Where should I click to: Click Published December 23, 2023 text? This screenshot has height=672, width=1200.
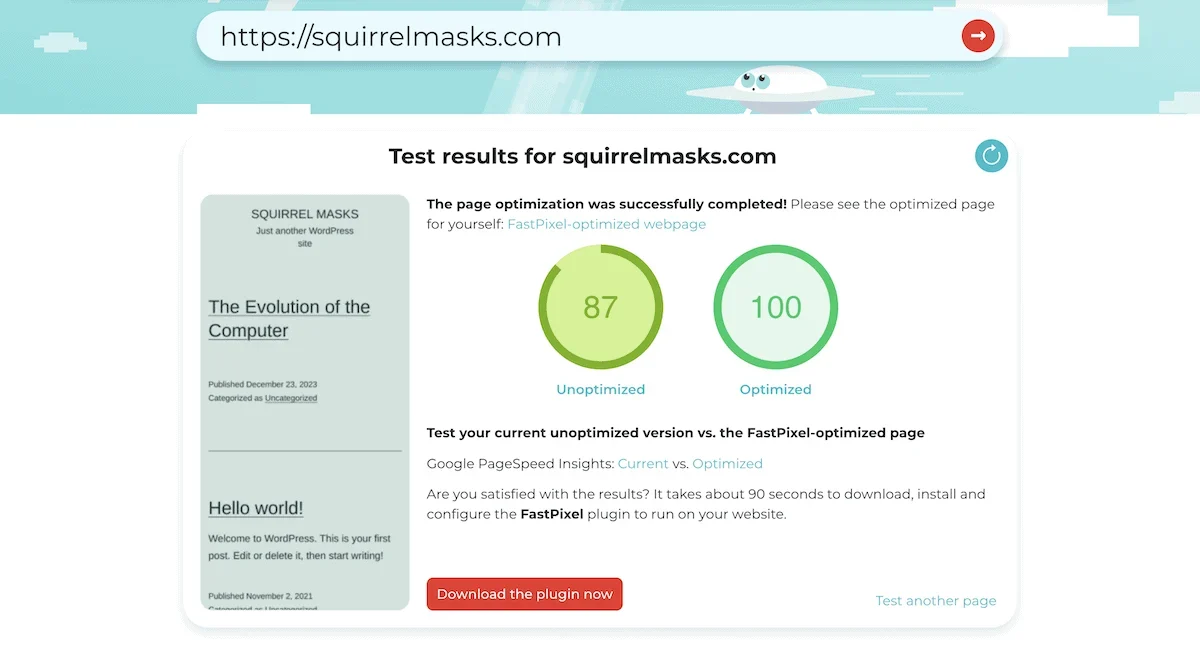click(x=262, y=384)
